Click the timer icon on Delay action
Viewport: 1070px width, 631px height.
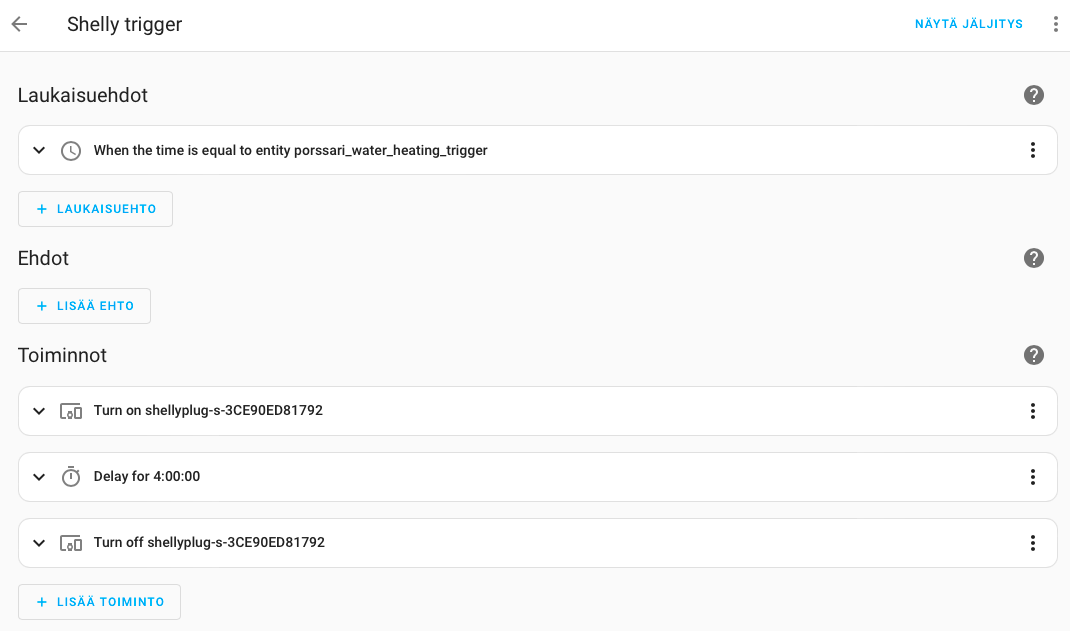click(x=71, y=477)
